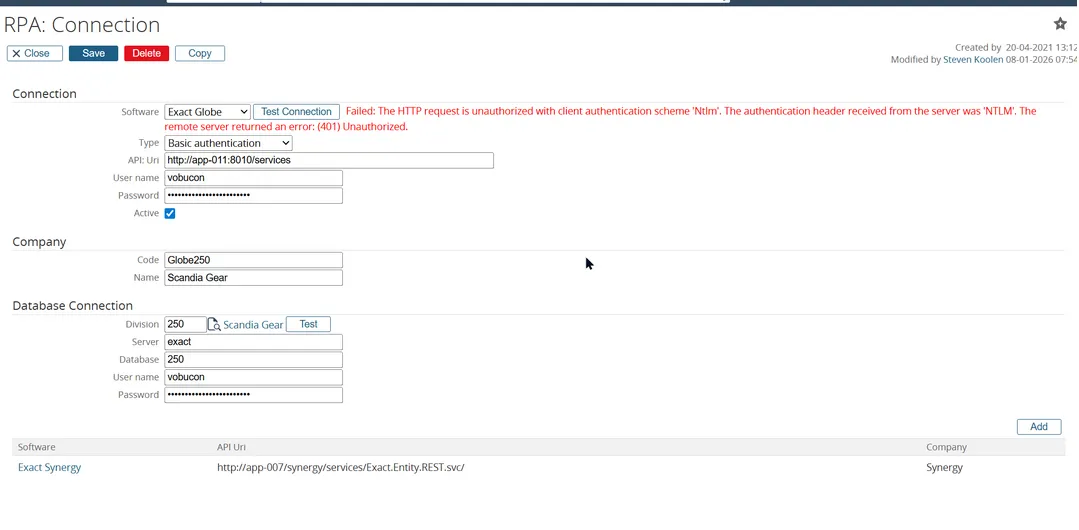
Task: Click the RPA: Connection page title
Action: (x=82, y=25)
